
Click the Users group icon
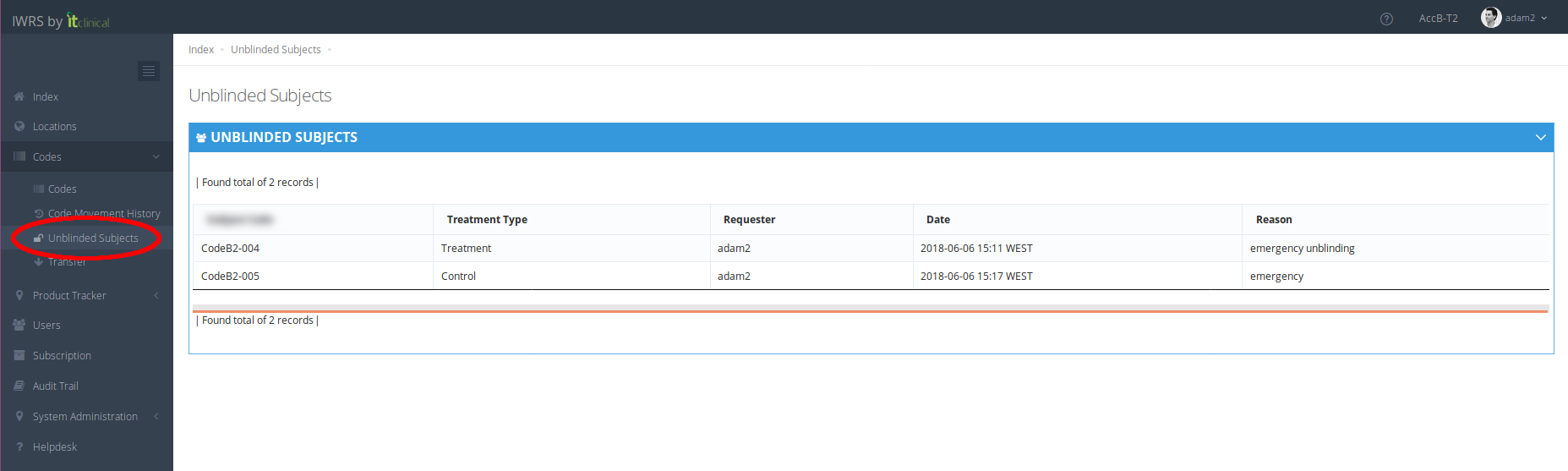[x=19, y=325]
